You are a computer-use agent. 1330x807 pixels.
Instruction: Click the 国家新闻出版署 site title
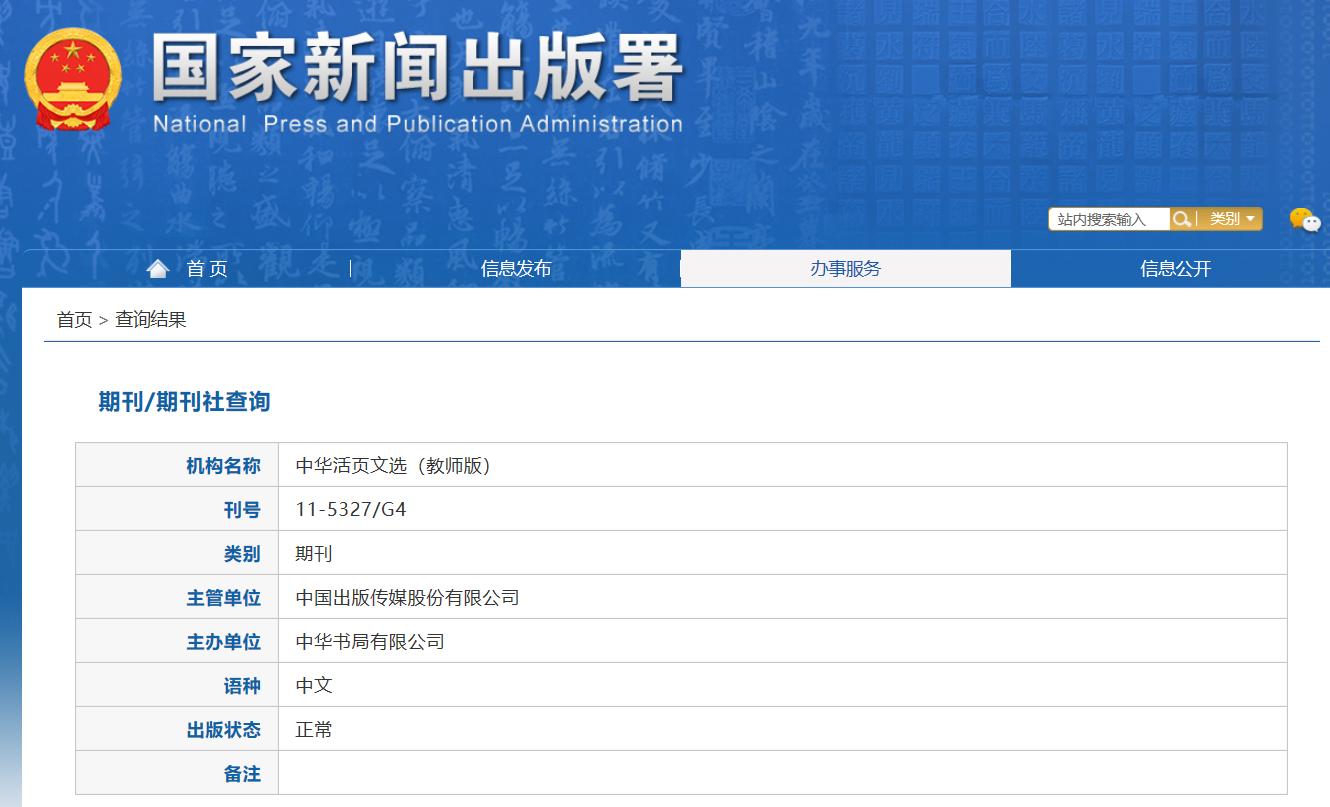(x=418, y=69)
